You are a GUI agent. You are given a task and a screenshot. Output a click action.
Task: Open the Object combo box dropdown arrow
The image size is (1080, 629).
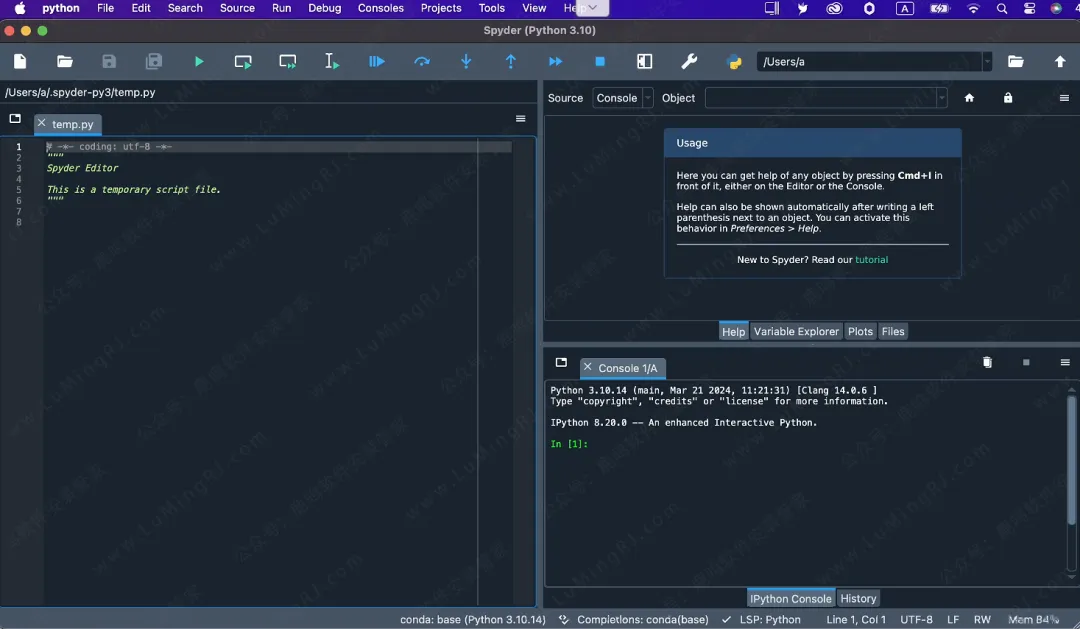(x=941, y=98)
